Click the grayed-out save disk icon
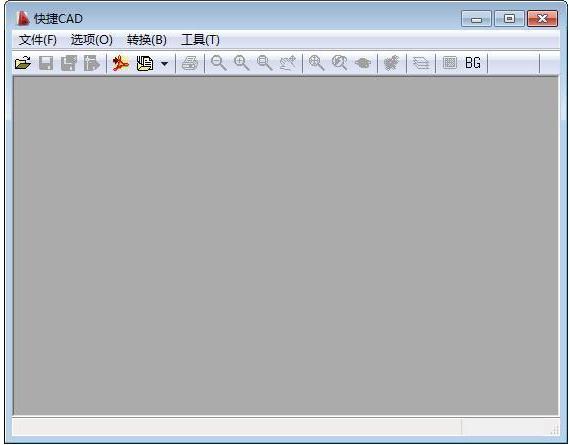 click(x=46, y=63)
